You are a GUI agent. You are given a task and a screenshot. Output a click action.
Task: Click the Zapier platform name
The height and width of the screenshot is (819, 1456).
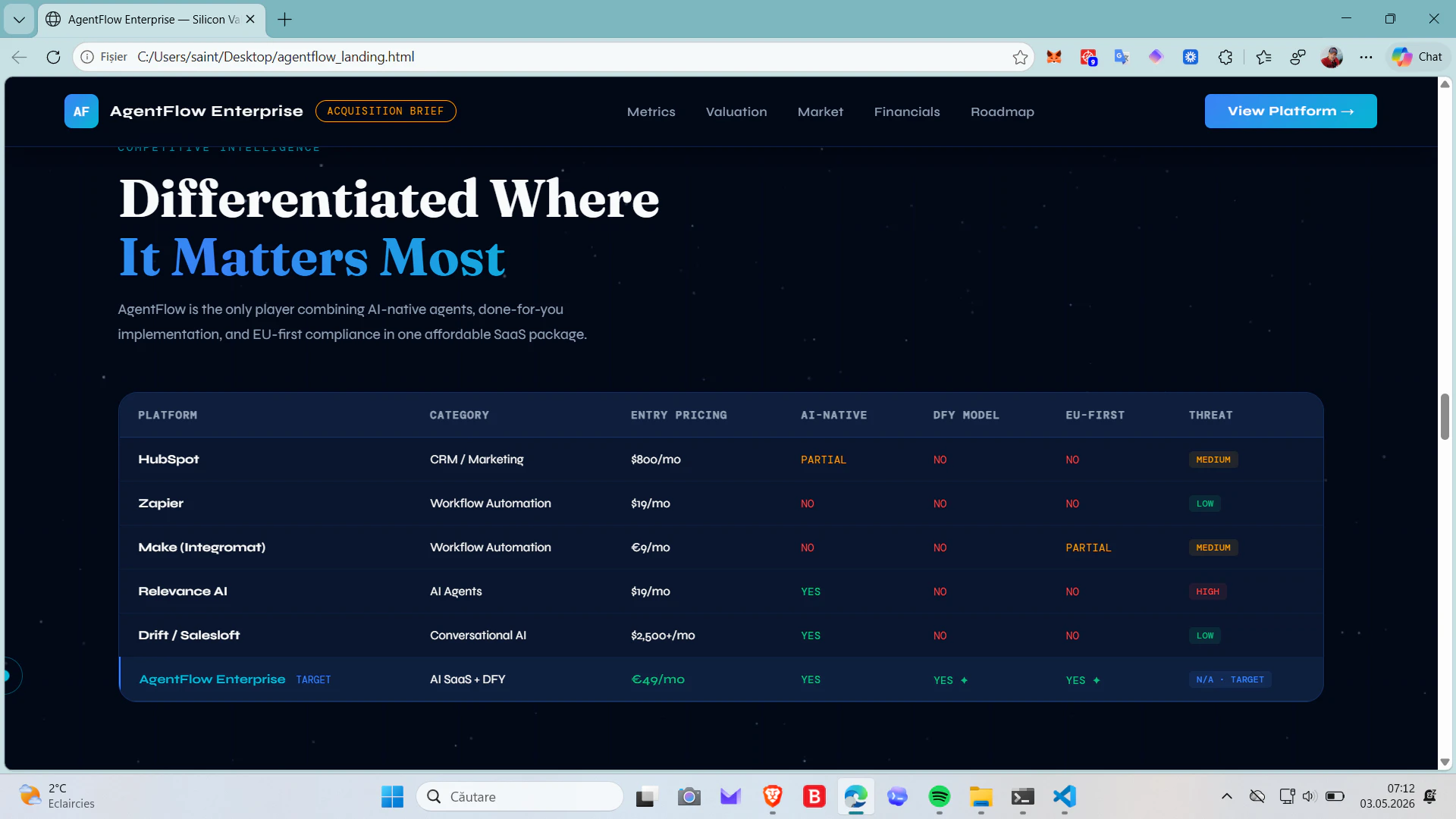(x=161, y=504)
